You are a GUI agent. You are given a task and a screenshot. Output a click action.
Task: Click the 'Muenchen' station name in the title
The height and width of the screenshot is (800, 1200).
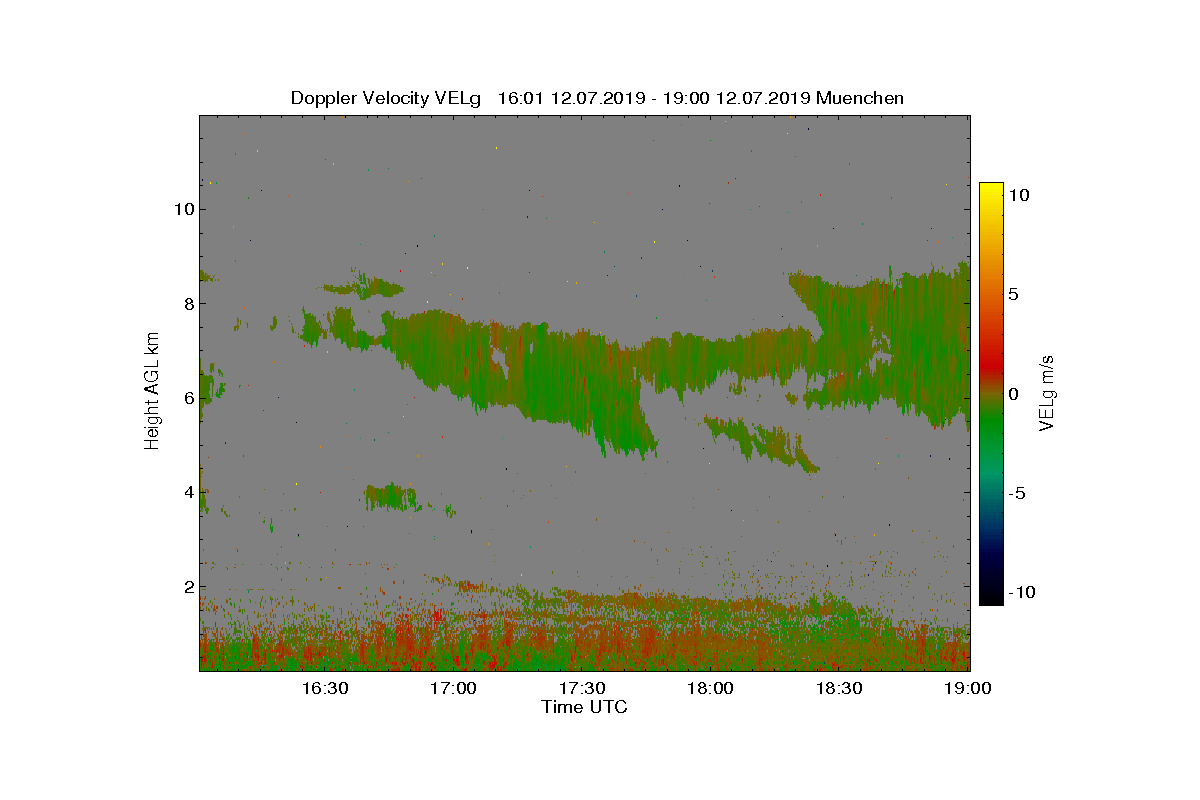[860, 98]
